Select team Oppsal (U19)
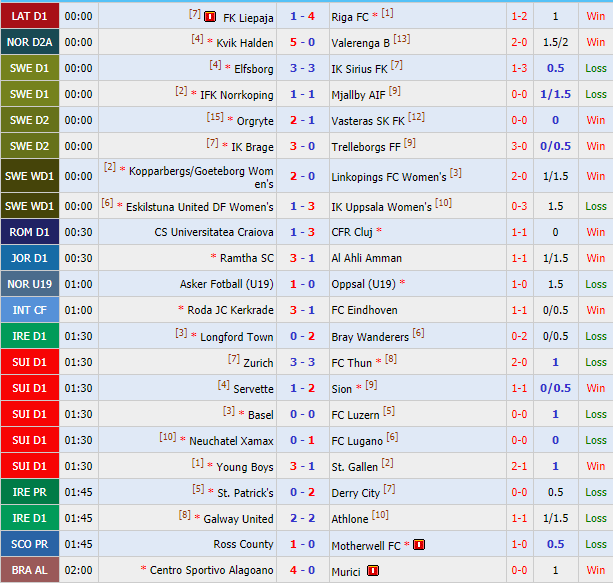This screenshot has width=613, height=583. [x=363, y=284]
